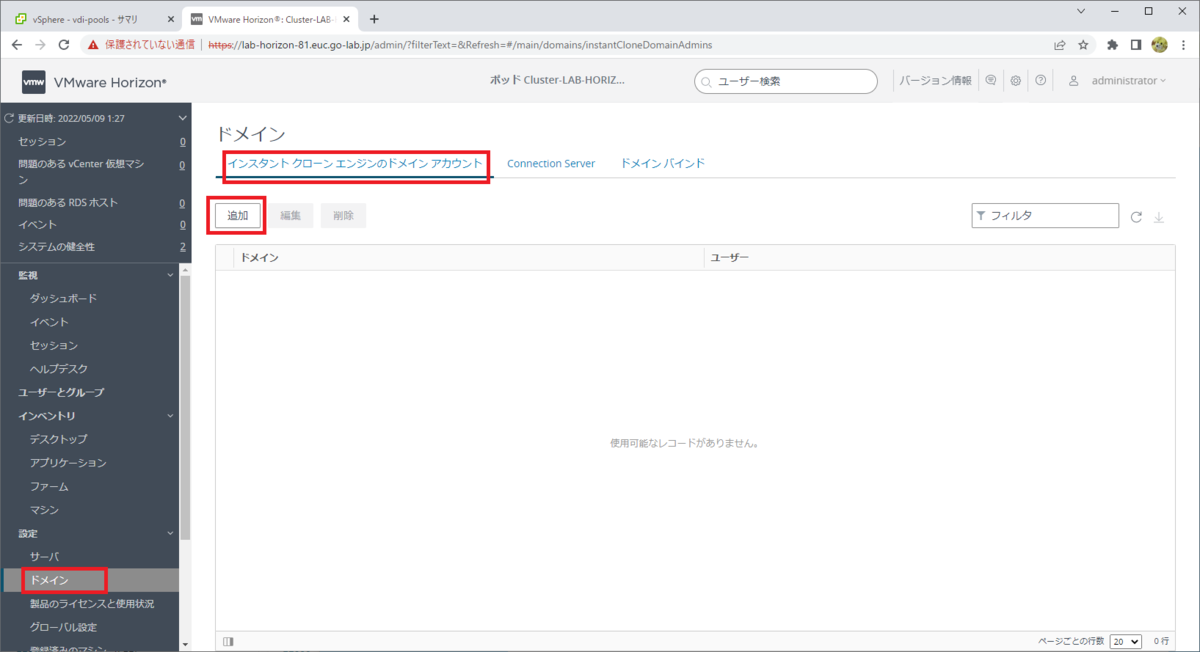Open the rows per page dropdown showing 20
Image resolution: width=1200 pixels, height=652 pixels.
coord(1125,641)
